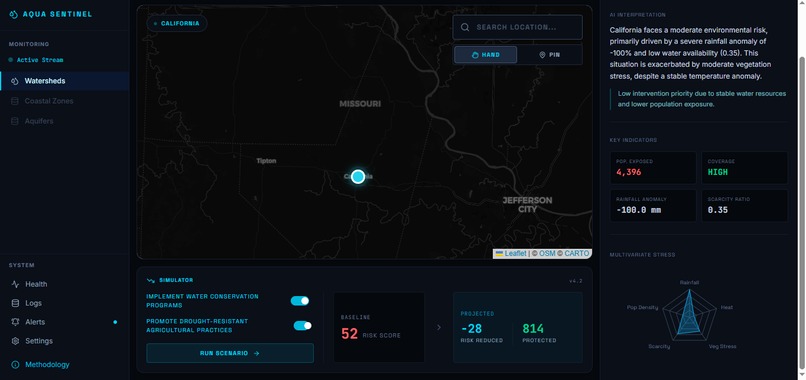Click the Missouri map label
The image size is (806, 380).
pos(360,104)
